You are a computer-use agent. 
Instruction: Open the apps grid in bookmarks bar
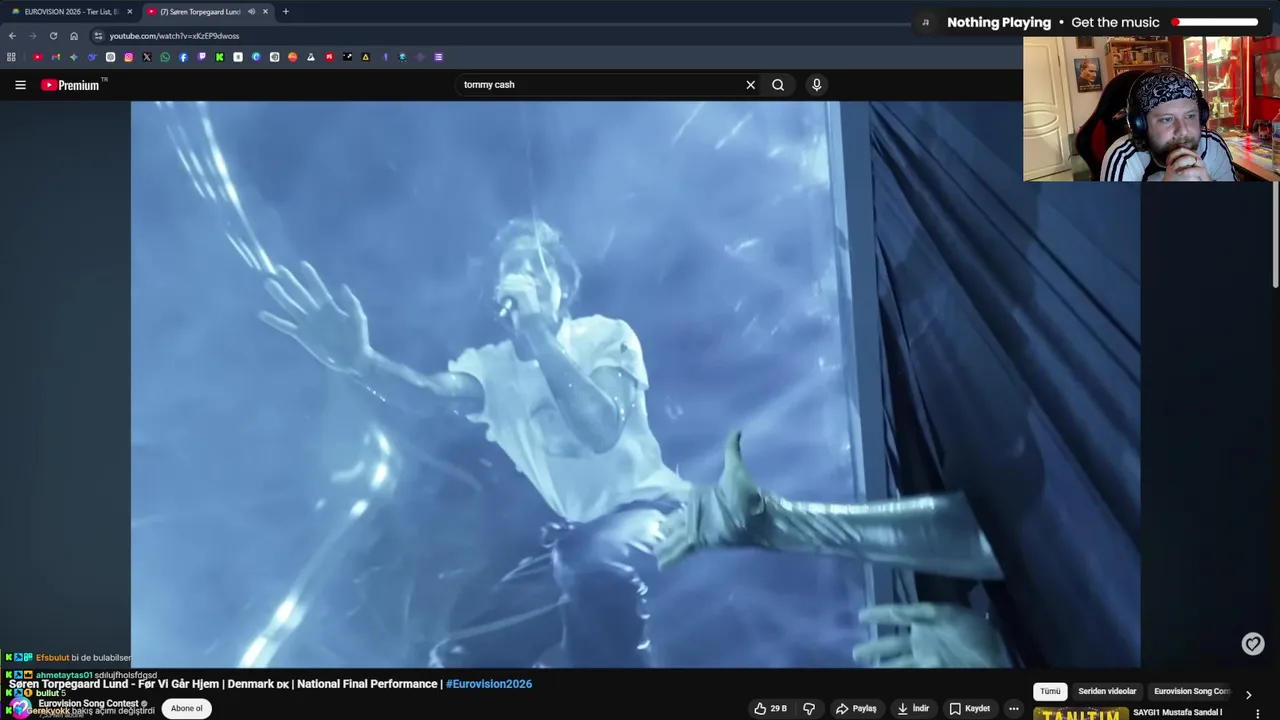coord(11,57)
